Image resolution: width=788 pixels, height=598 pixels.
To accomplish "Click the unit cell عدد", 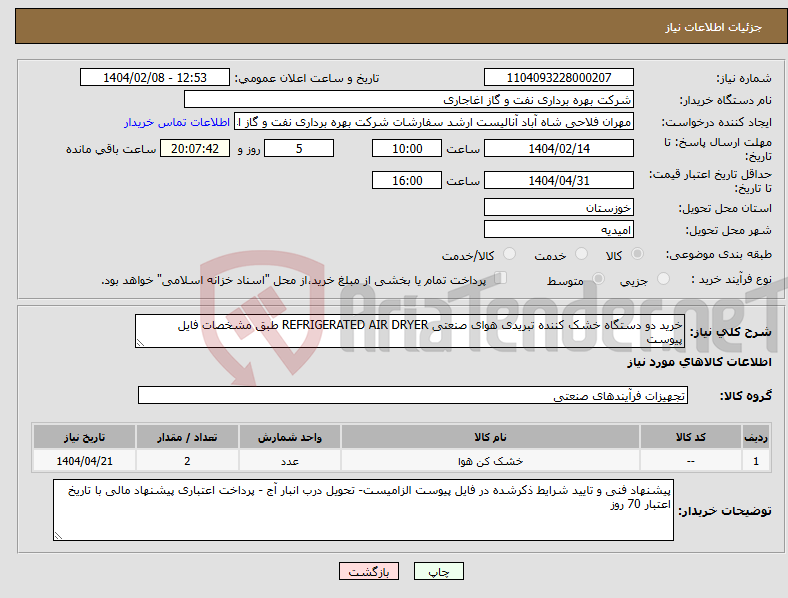I will [x=290, y=461].
